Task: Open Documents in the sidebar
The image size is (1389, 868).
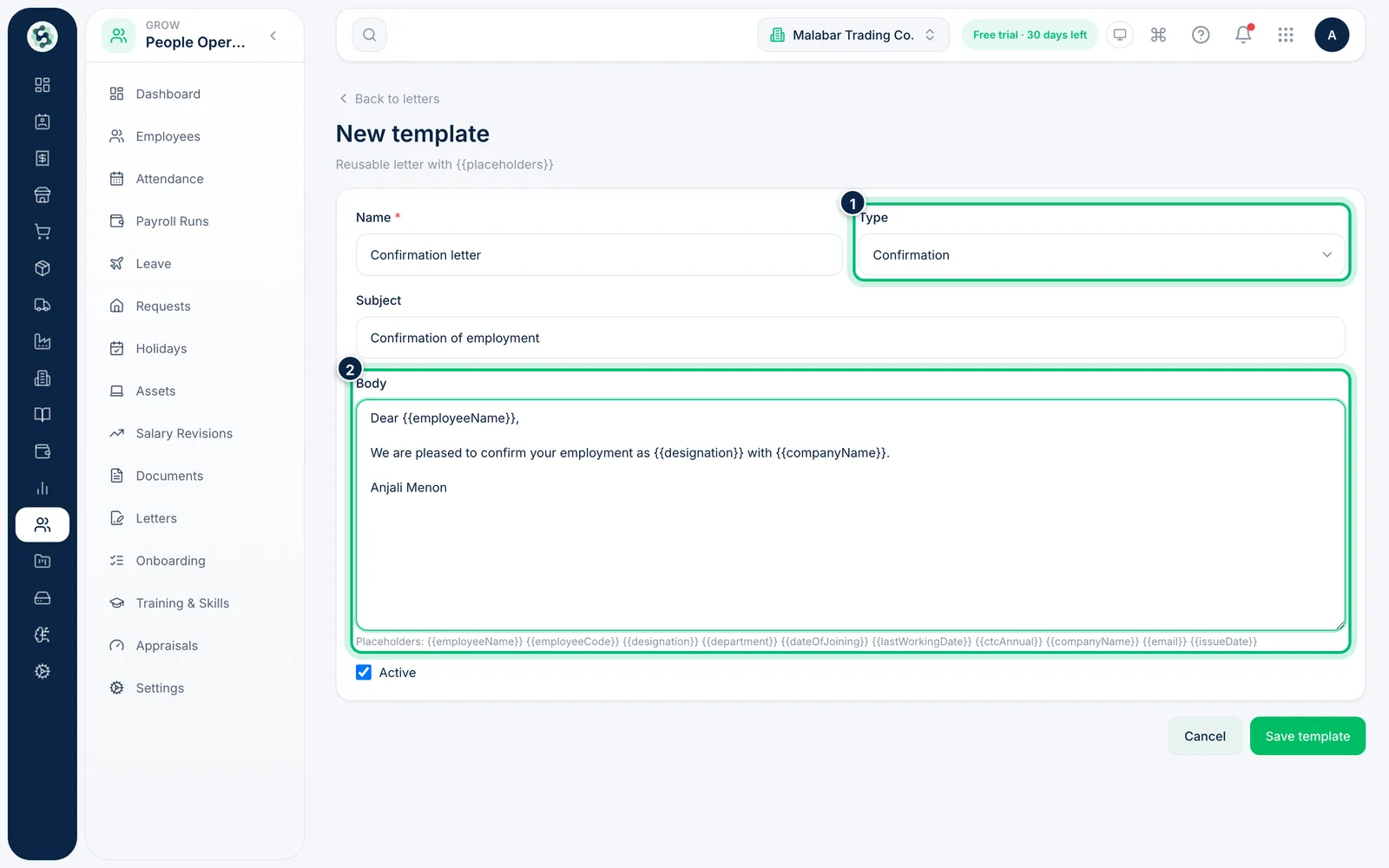Action: coord(194,476)
